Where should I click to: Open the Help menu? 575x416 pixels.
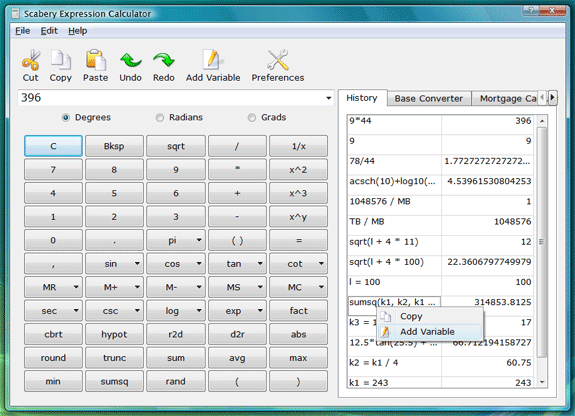point(77,31)
